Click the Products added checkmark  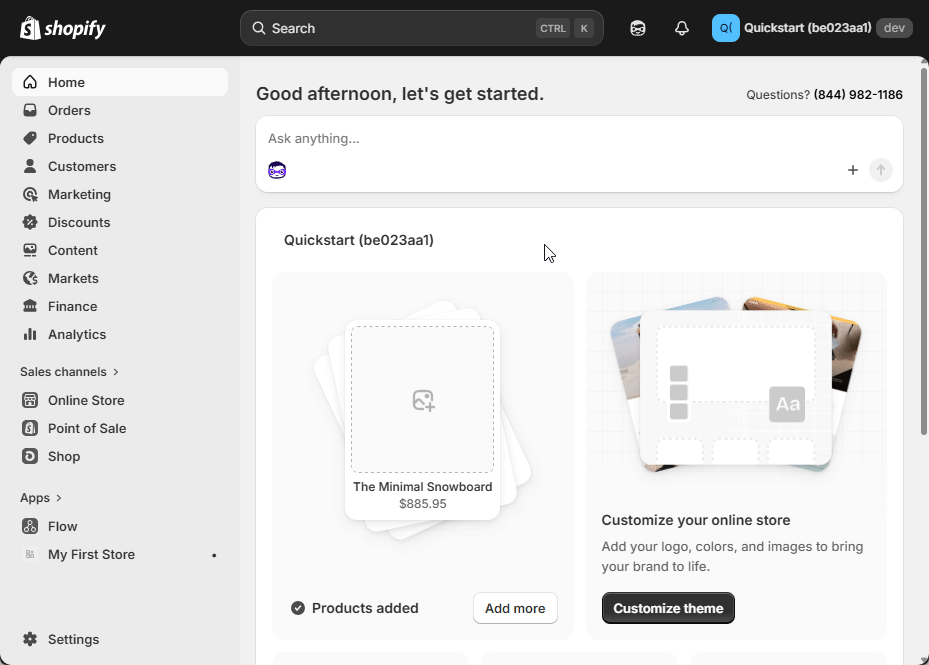(298, 608)
